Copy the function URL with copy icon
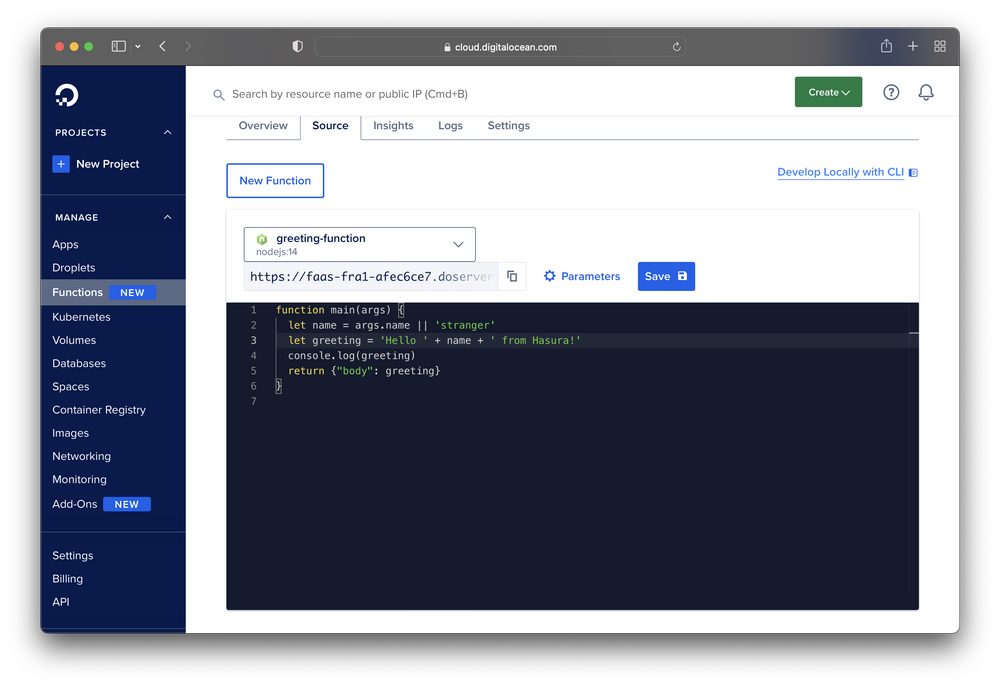The height and width of the screenshot is (687, 1000). [x=511, y=276]
